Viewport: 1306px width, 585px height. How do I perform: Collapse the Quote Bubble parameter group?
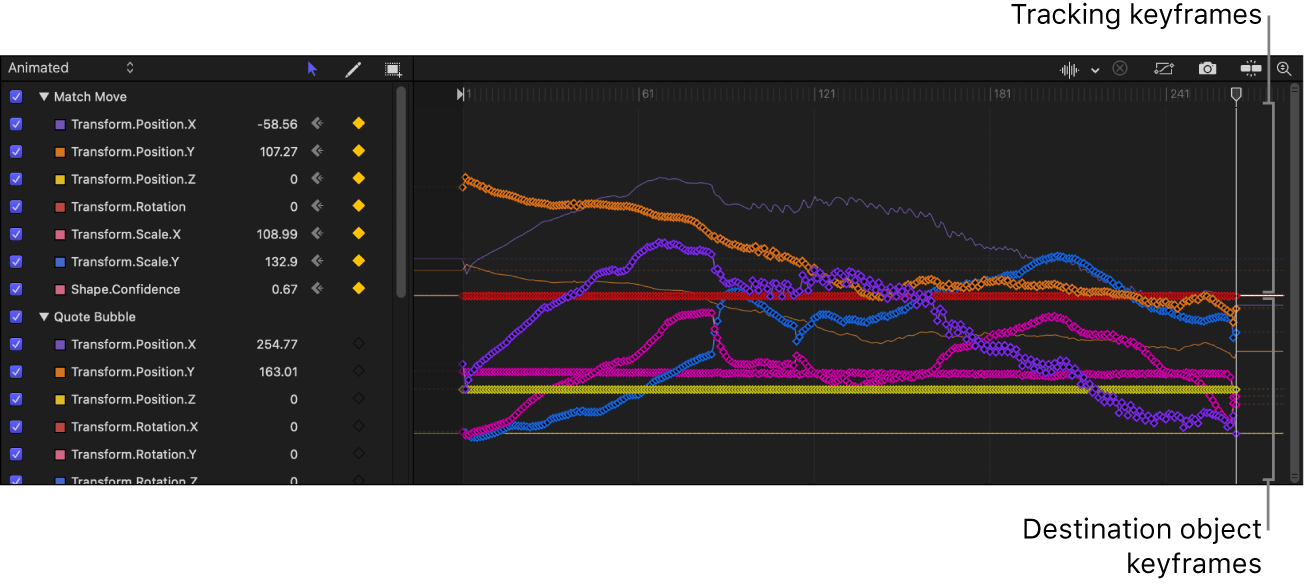click(42, 316)
